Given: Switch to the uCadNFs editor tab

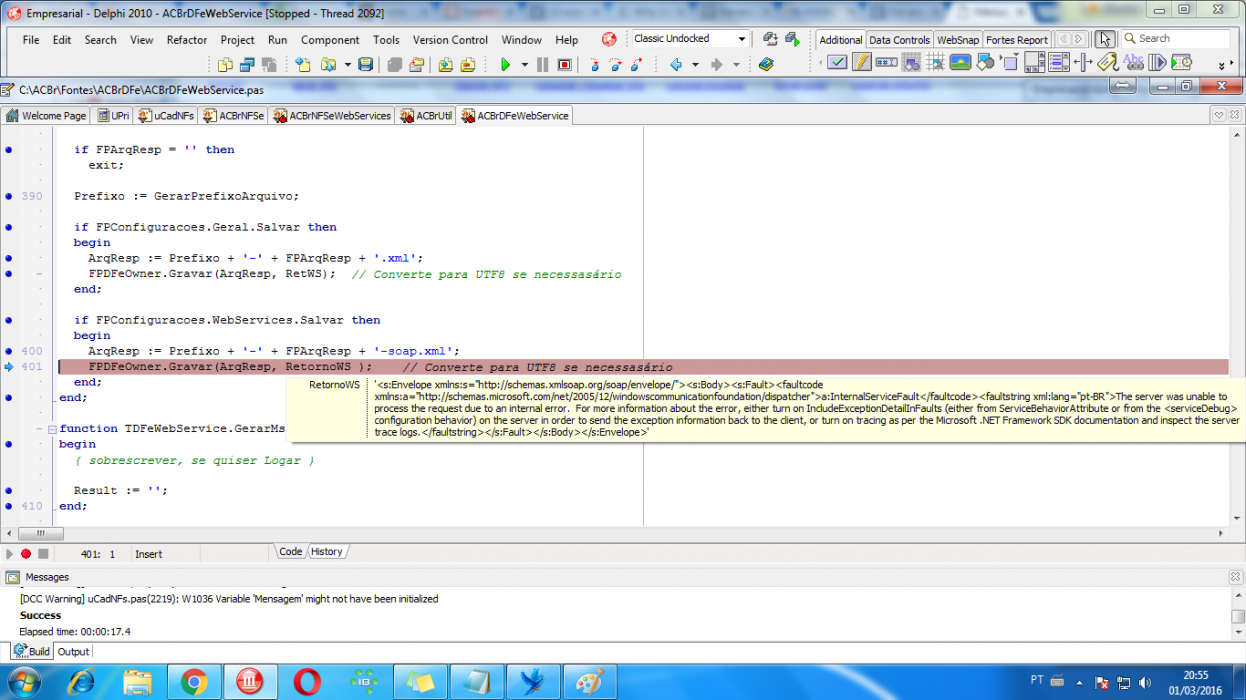Looking at the screenshot, I should tap(165, 116).
